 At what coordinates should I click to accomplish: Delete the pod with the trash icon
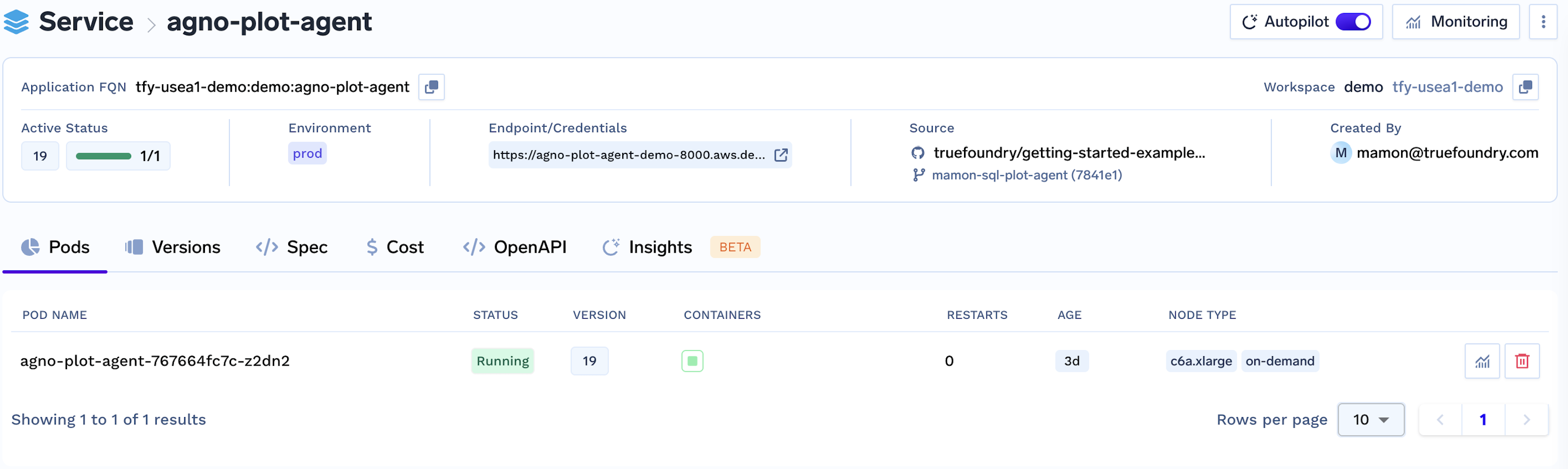[1522, 361]
